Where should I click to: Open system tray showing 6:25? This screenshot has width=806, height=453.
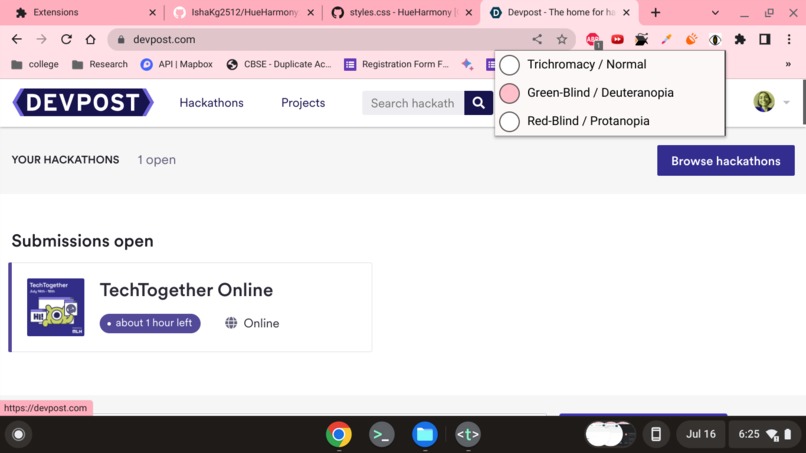766,434
